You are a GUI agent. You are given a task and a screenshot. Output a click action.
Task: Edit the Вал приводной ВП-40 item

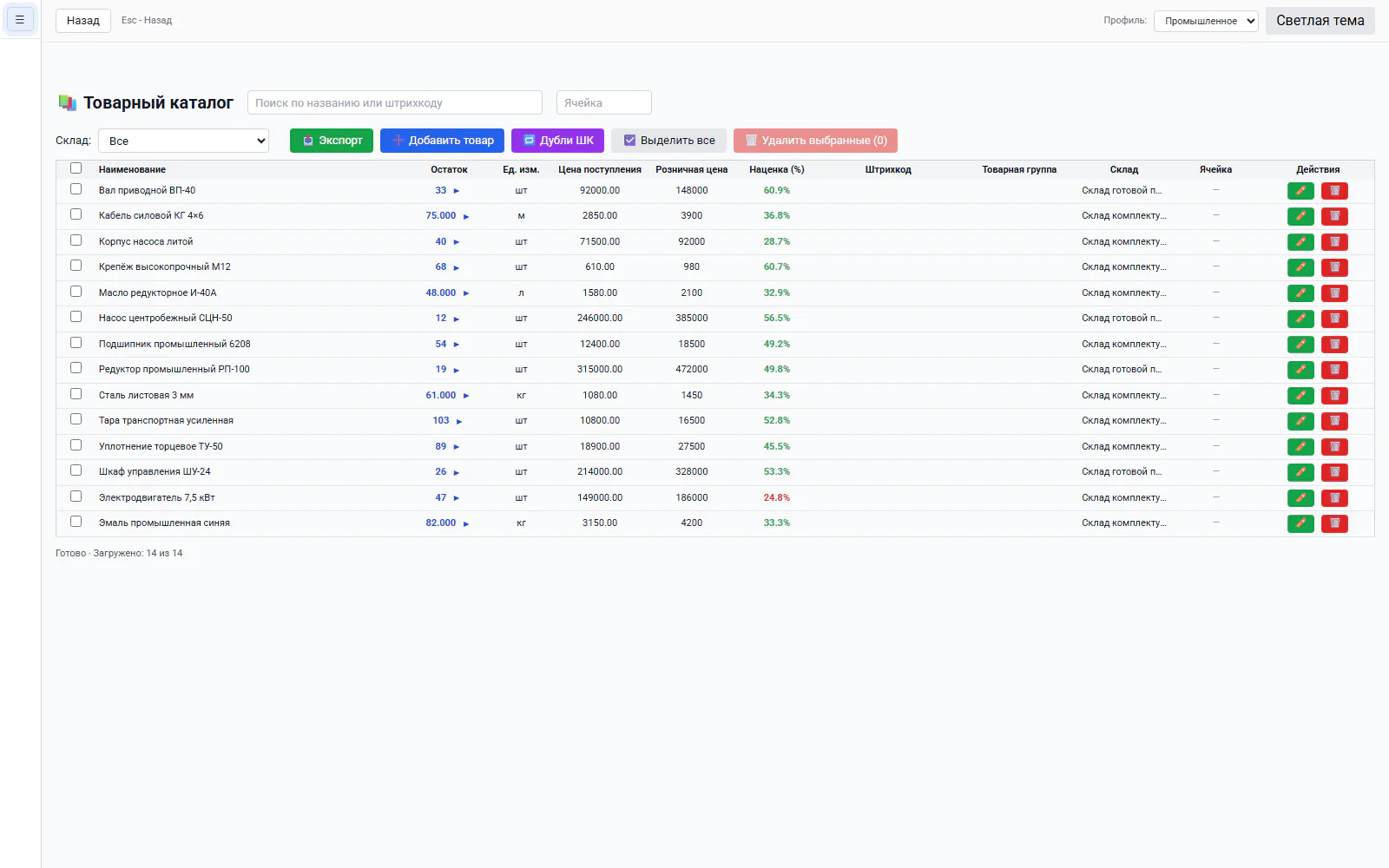(1300, 191)
